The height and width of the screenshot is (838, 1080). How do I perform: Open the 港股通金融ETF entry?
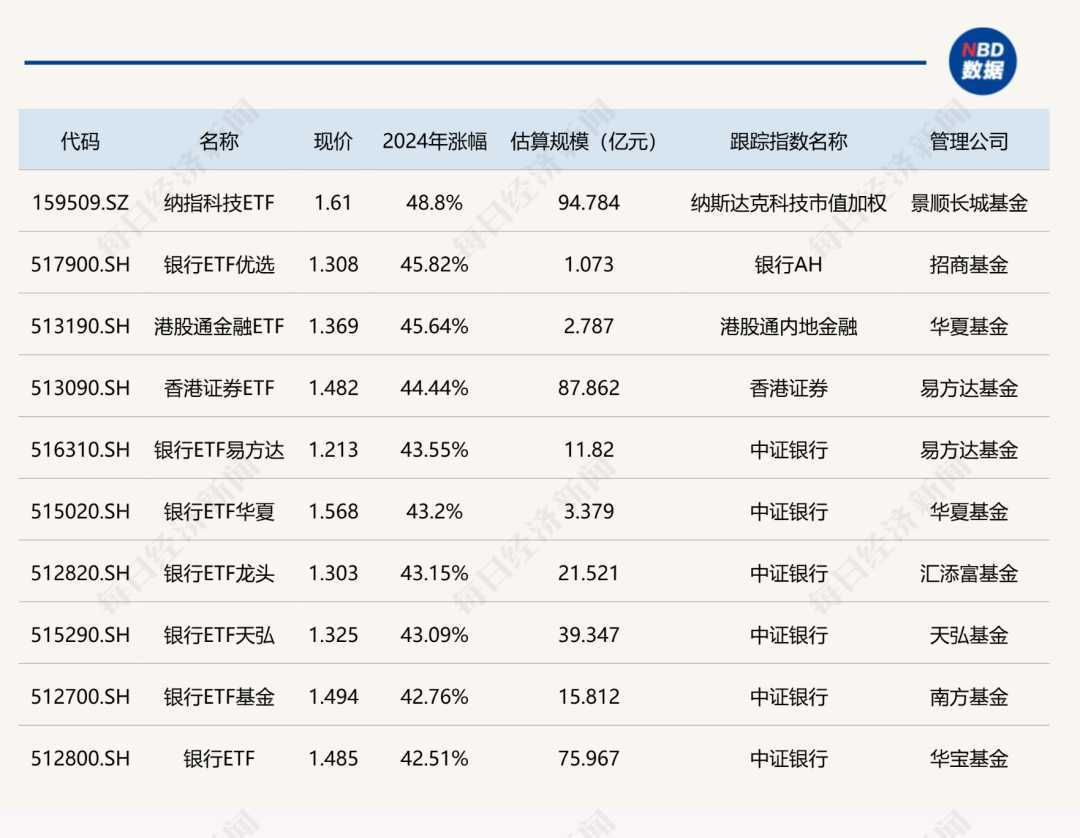(219, 326)
